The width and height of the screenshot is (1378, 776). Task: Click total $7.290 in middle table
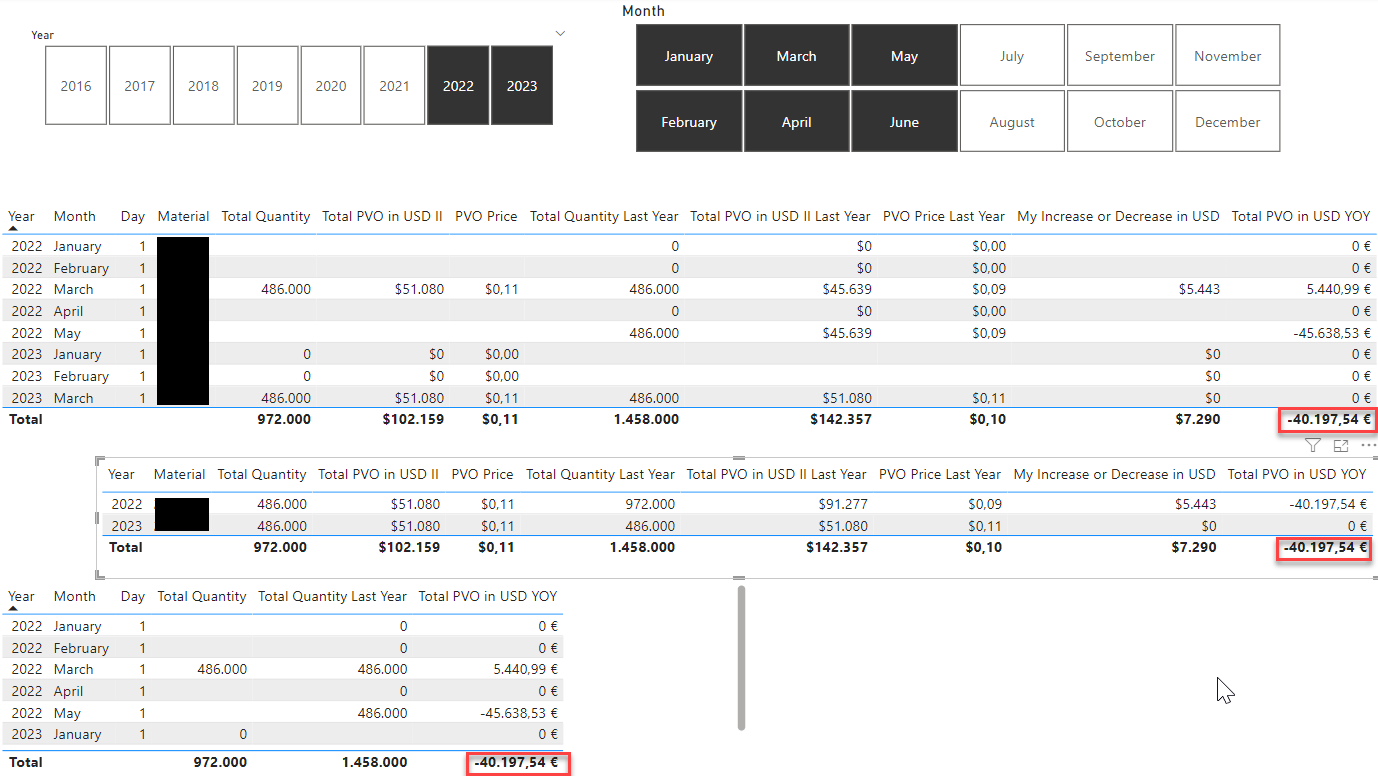click(1192, 547)
